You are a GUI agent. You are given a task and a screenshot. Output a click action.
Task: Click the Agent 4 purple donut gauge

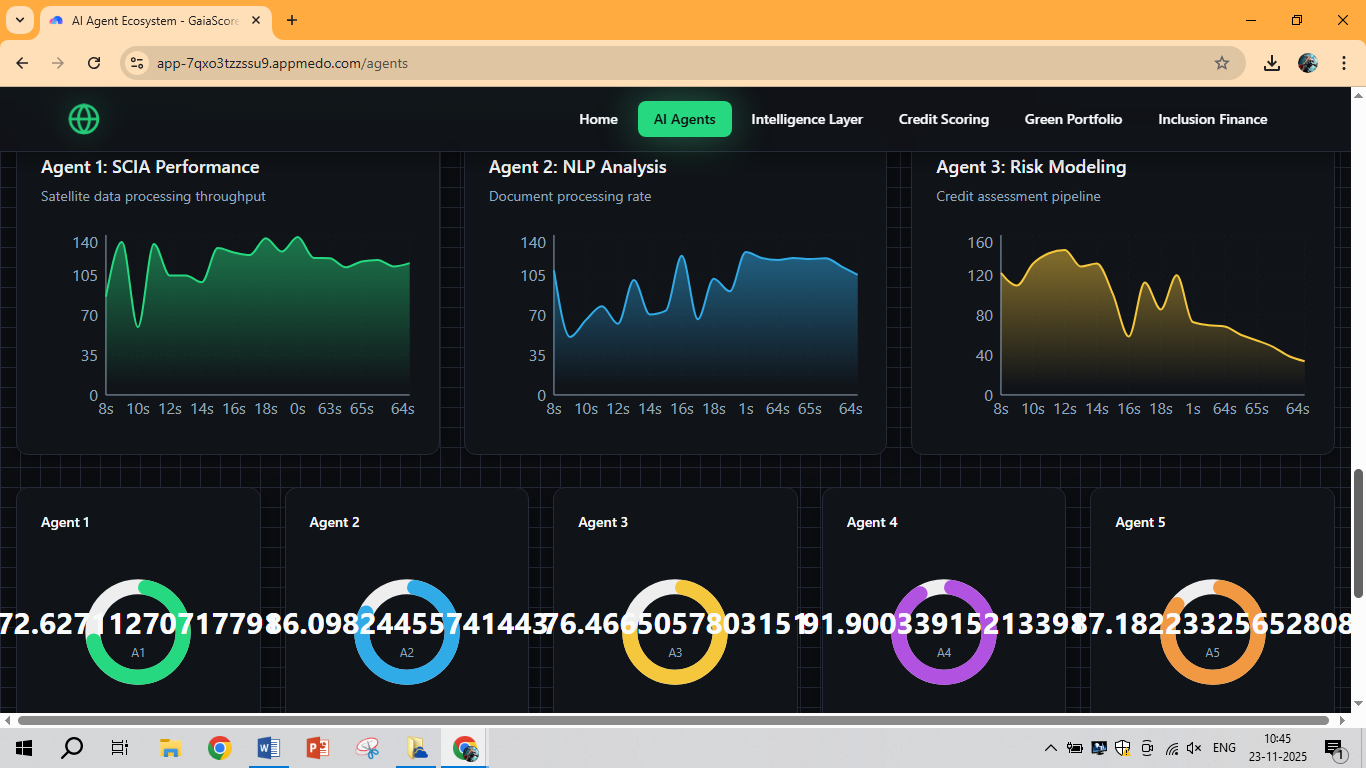tap(944, 632)
